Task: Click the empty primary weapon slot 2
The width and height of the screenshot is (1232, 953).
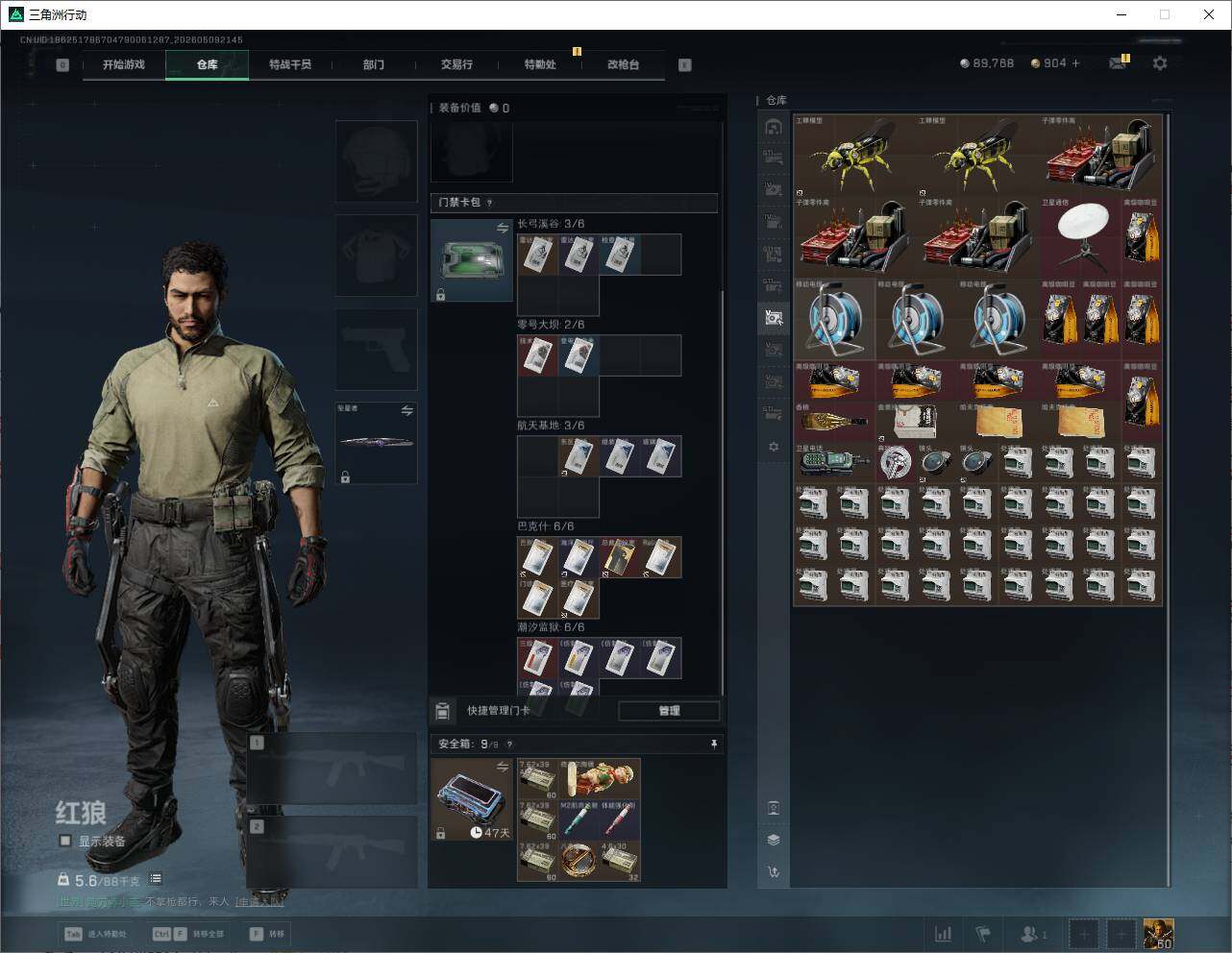Action: coord(333,852)
